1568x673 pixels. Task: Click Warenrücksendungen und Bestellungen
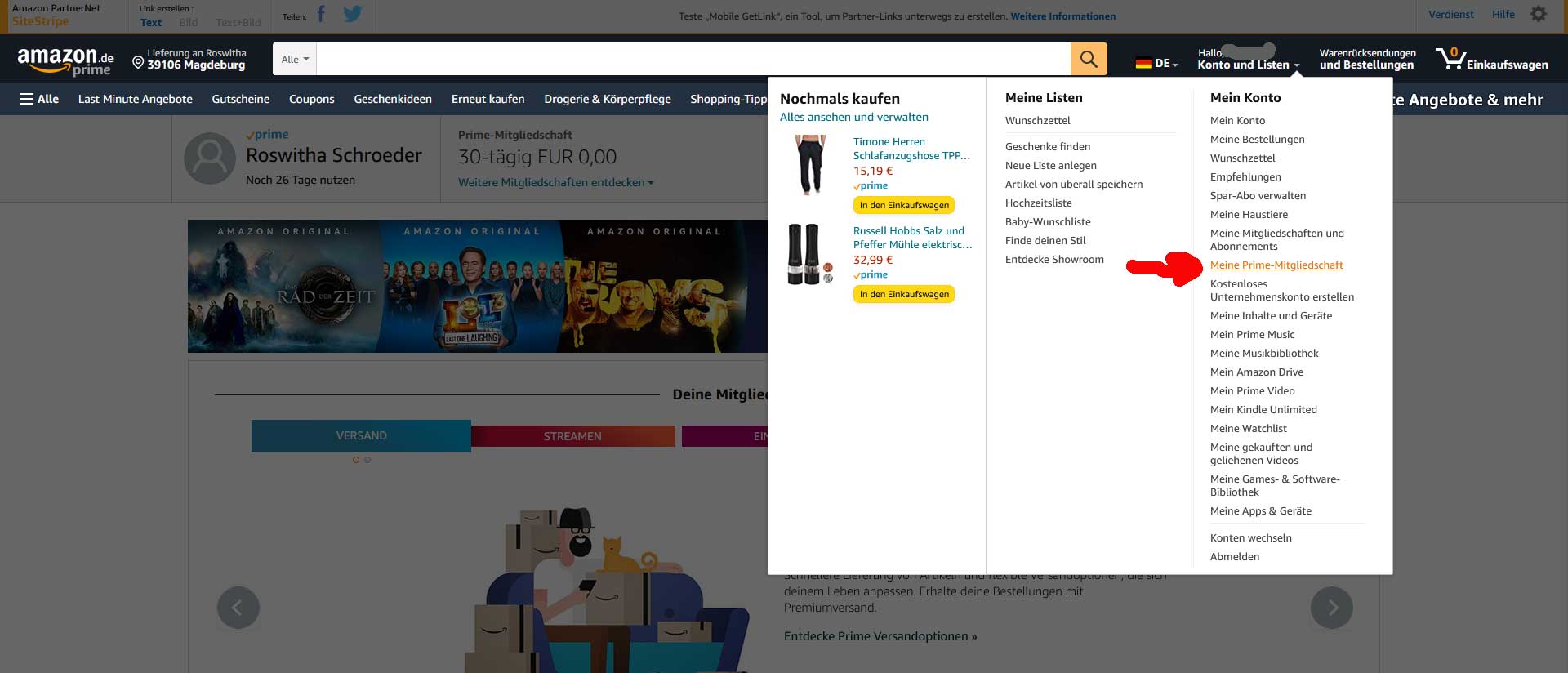(1367, 59)
